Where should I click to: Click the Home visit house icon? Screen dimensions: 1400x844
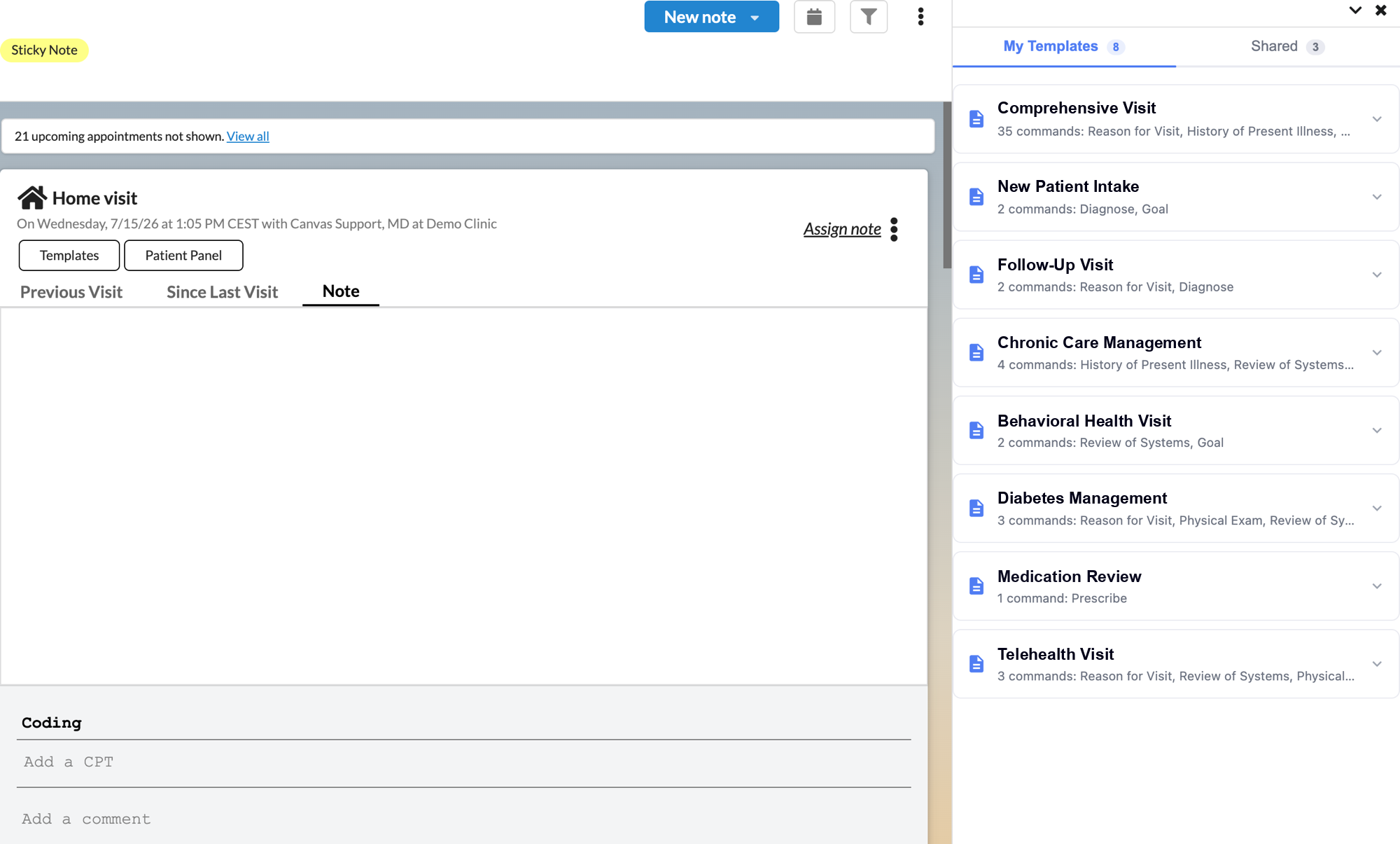[32, 198]
